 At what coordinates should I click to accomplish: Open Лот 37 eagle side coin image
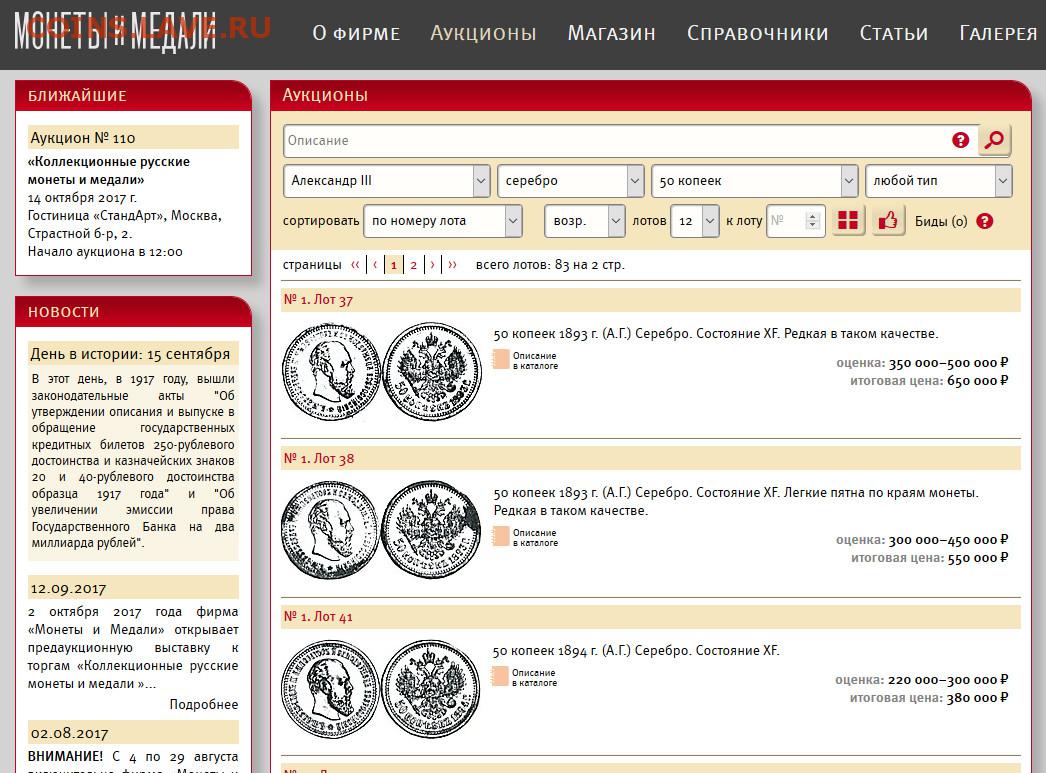(432, 371)
